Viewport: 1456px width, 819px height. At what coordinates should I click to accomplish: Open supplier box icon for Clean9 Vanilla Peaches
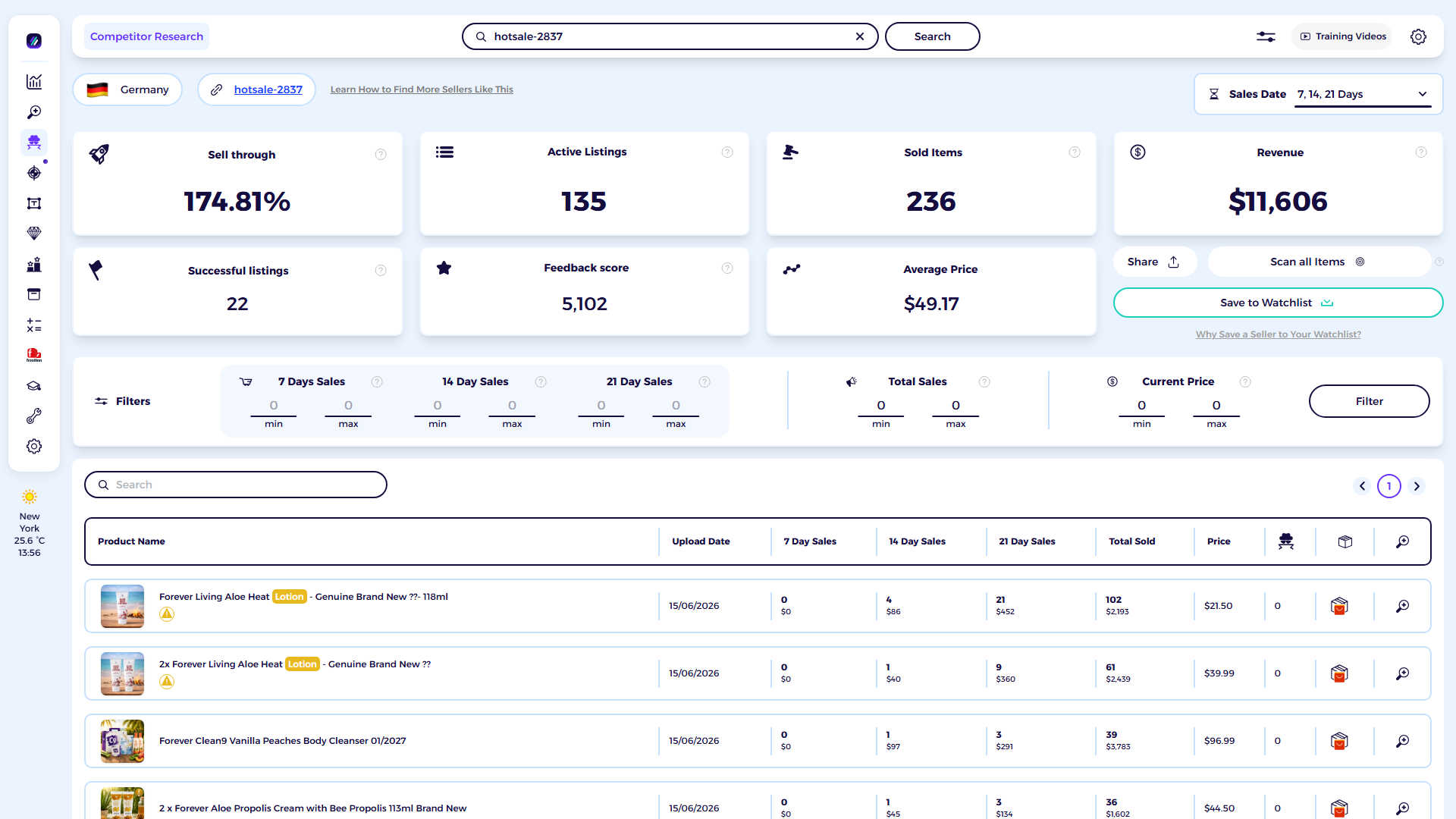pyautogui.click(x=1339, y=741)
